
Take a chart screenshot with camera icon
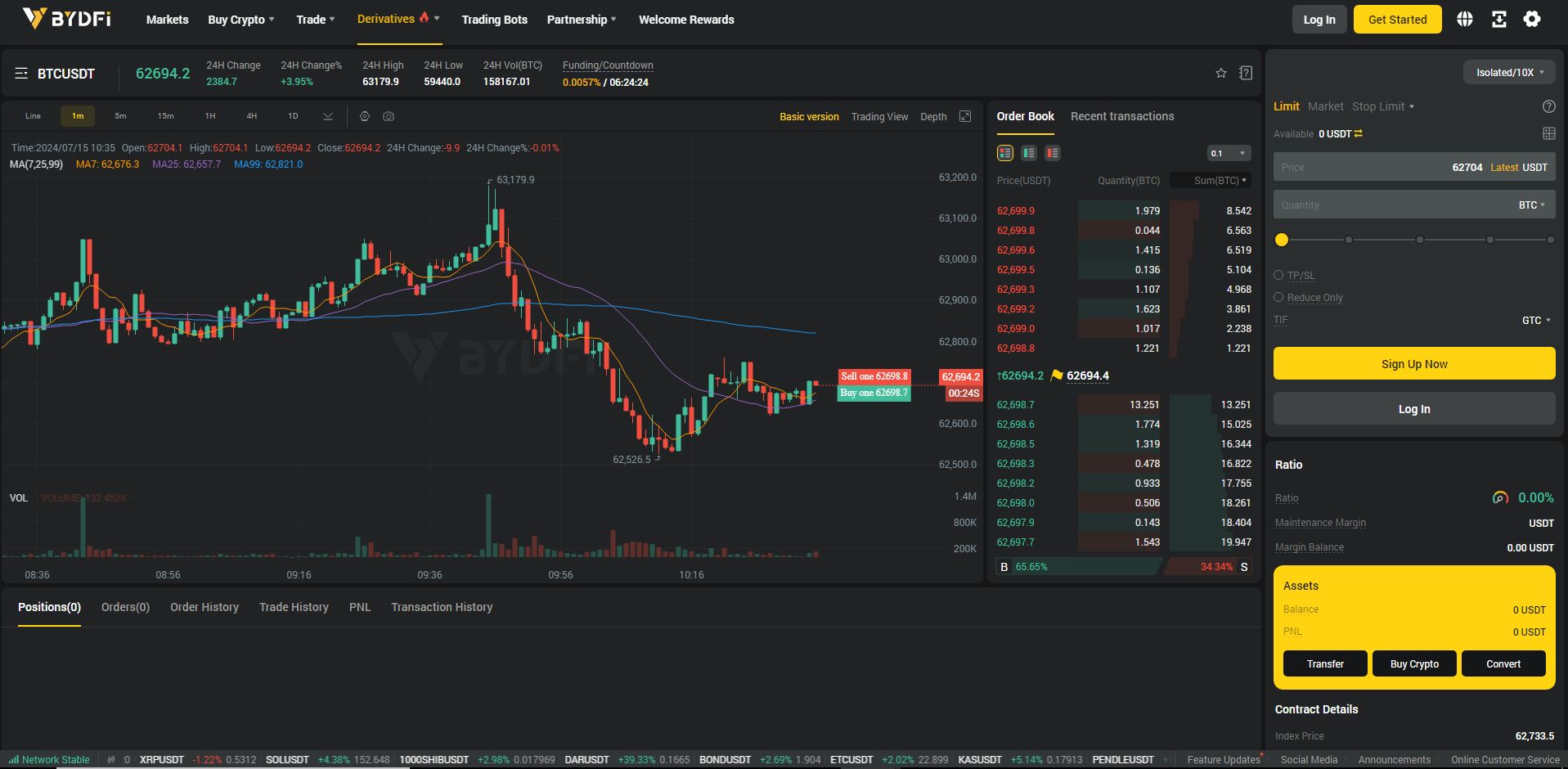click(389, 116)
